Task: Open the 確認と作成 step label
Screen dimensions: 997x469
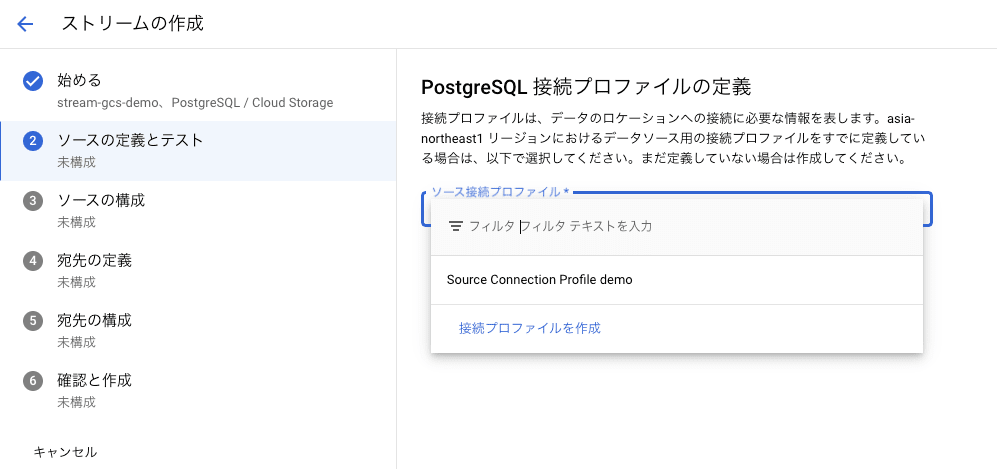Action: [x=94, y=380]
